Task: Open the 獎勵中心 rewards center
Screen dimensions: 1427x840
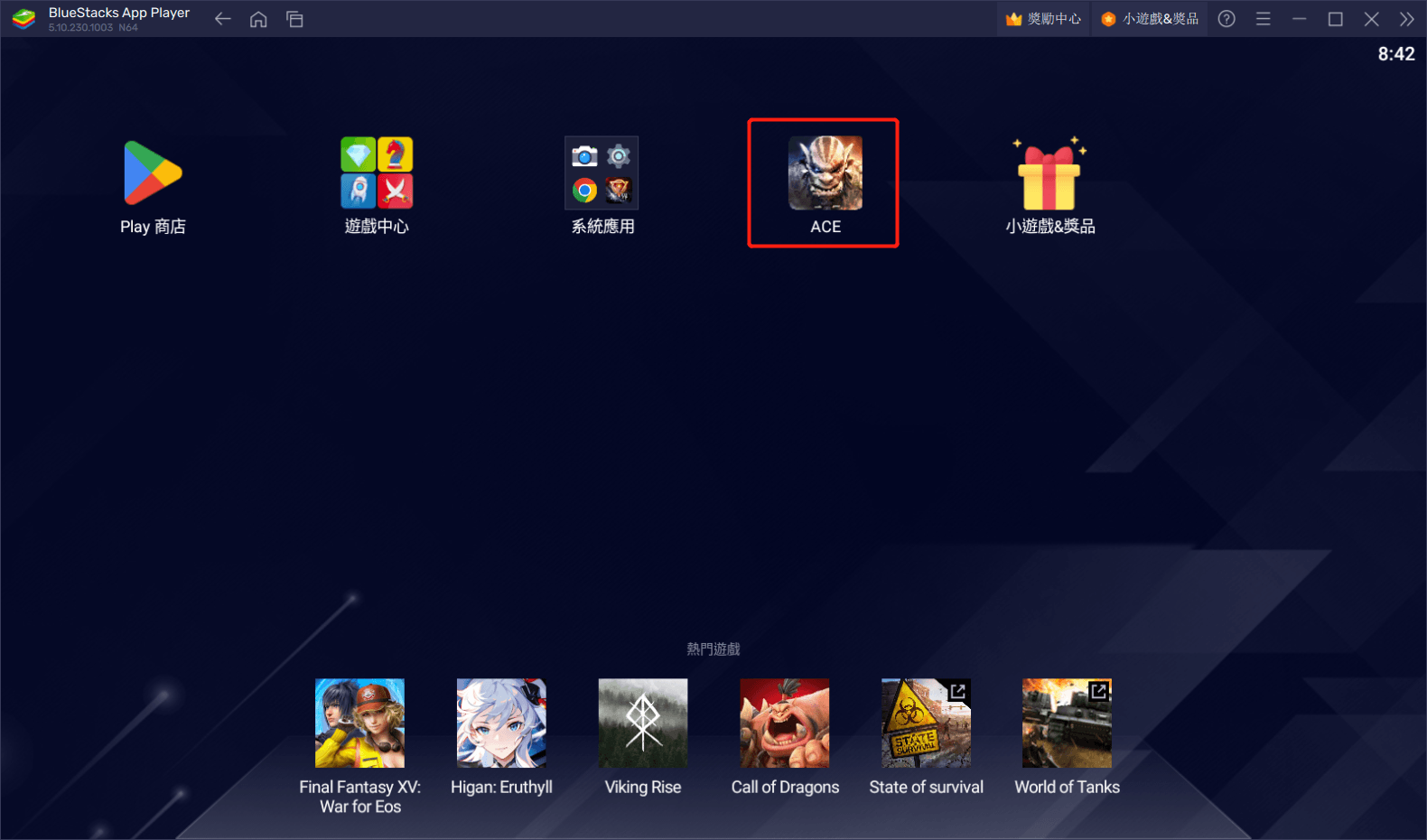Action: point(1044,19)
